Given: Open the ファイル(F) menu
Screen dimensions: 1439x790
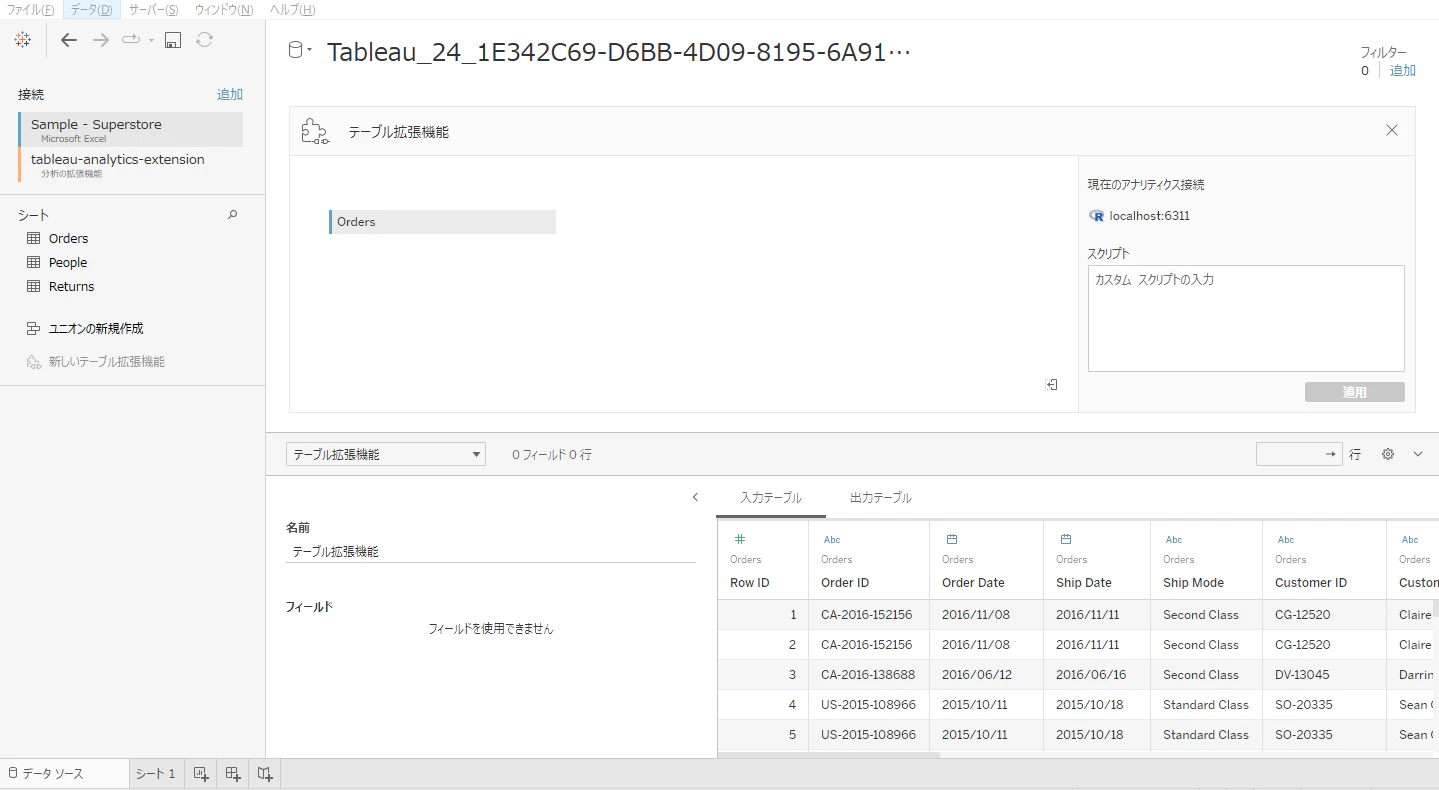Looking at the screenshot, I should point(31,9).
